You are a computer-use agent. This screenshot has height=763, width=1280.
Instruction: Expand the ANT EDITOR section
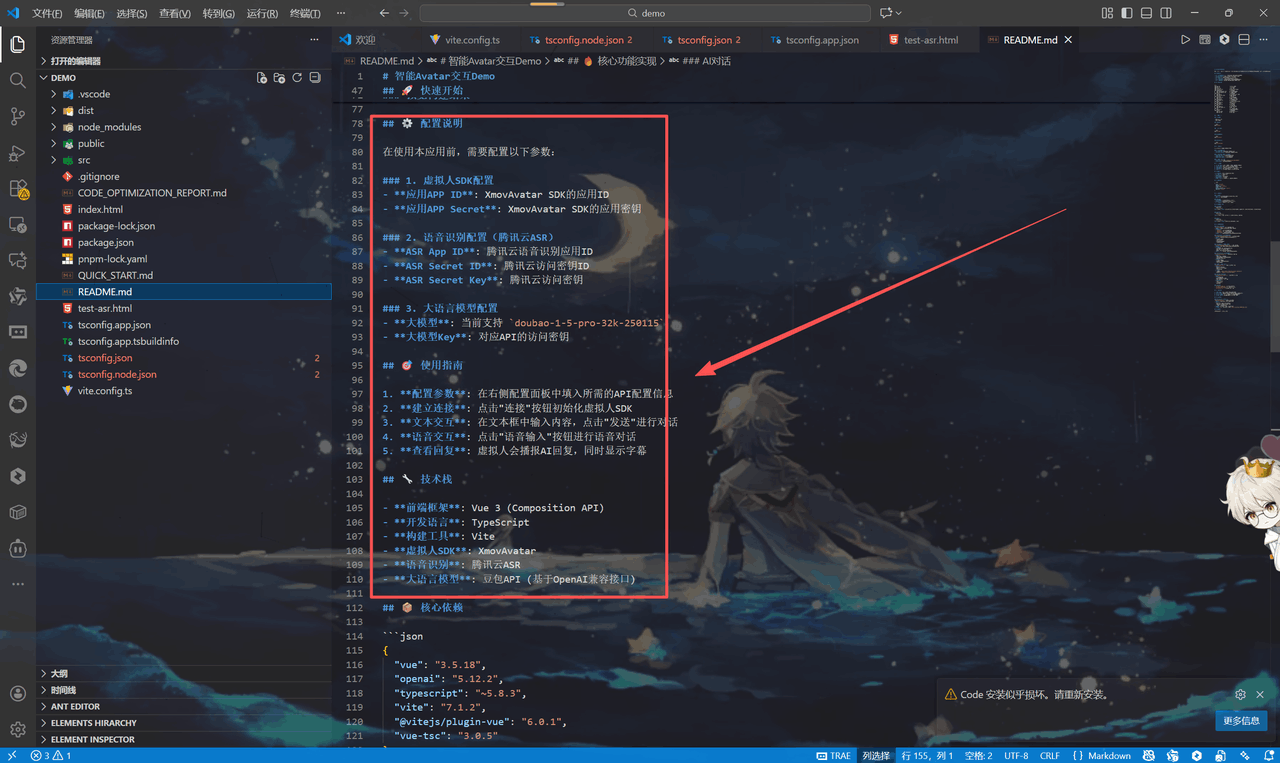[x=183, y=706]
